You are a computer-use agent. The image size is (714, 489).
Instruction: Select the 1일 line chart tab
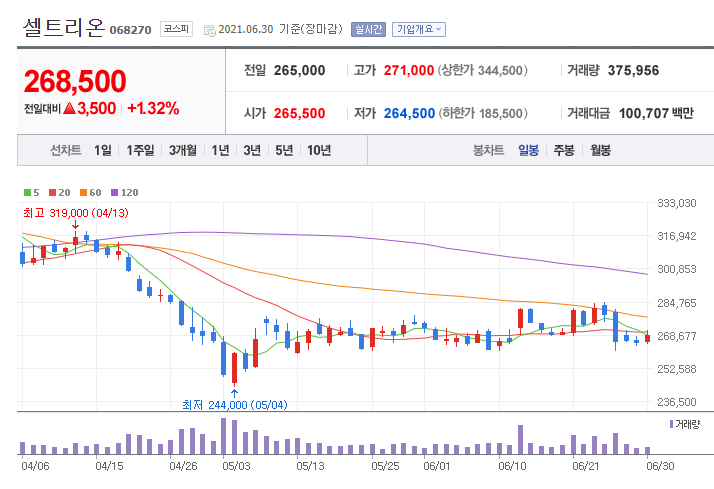103,150
